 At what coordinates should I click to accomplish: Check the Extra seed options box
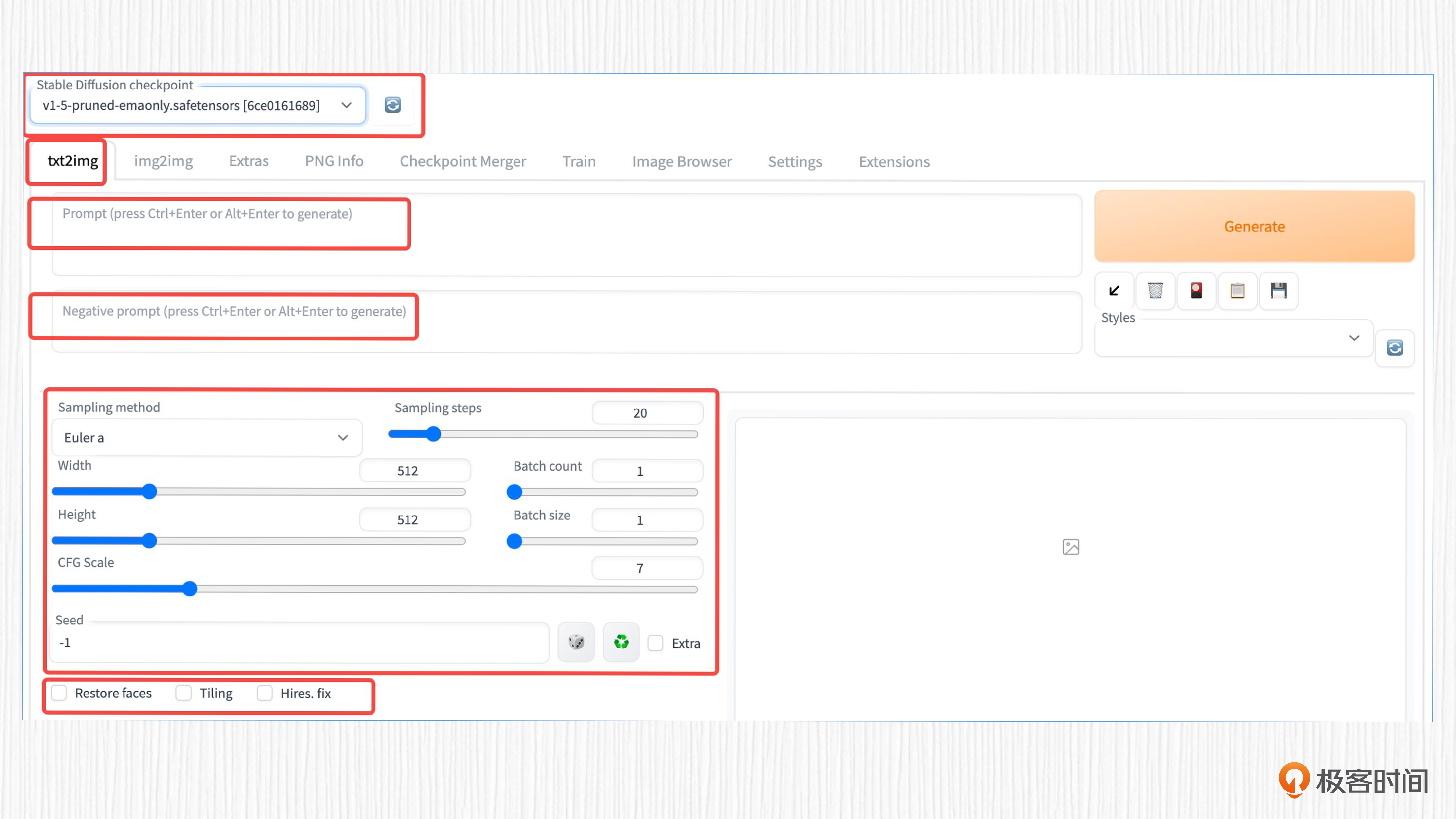tap(656, 643)
